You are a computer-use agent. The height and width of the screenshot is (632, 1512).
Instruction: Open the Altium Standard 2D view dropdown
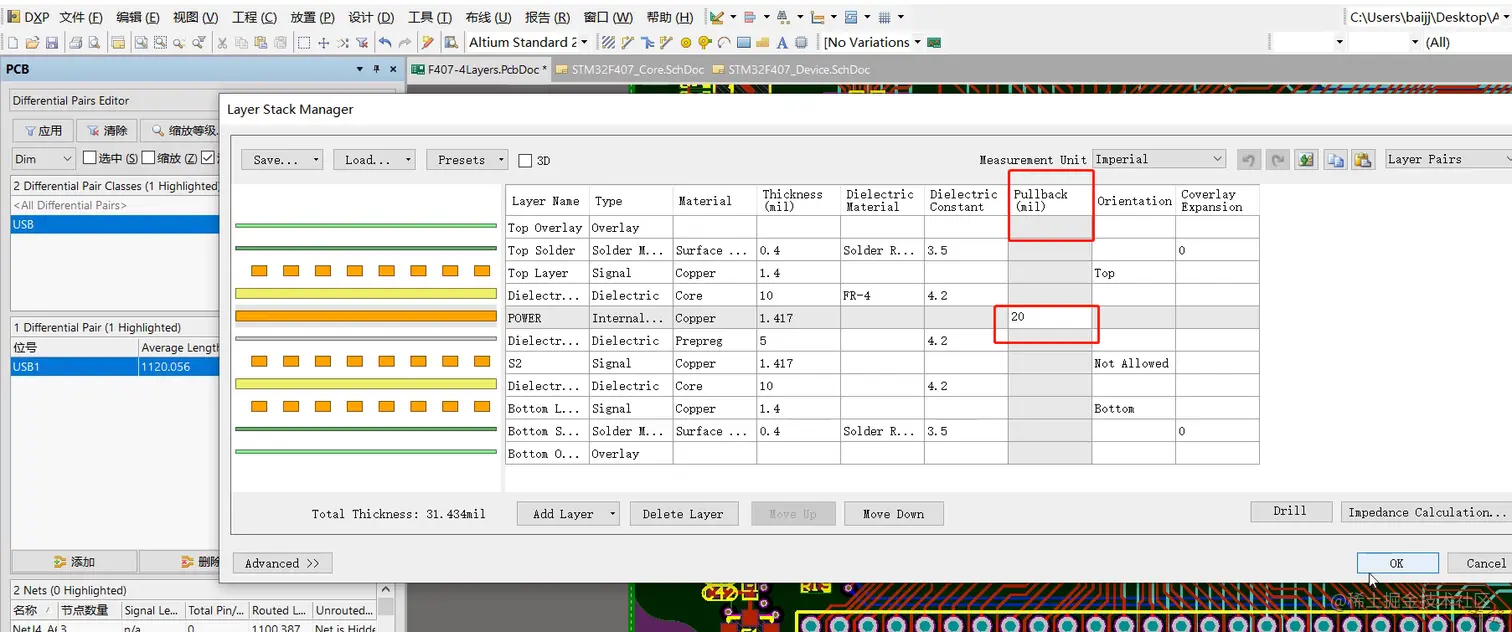(x=527, y=43)
